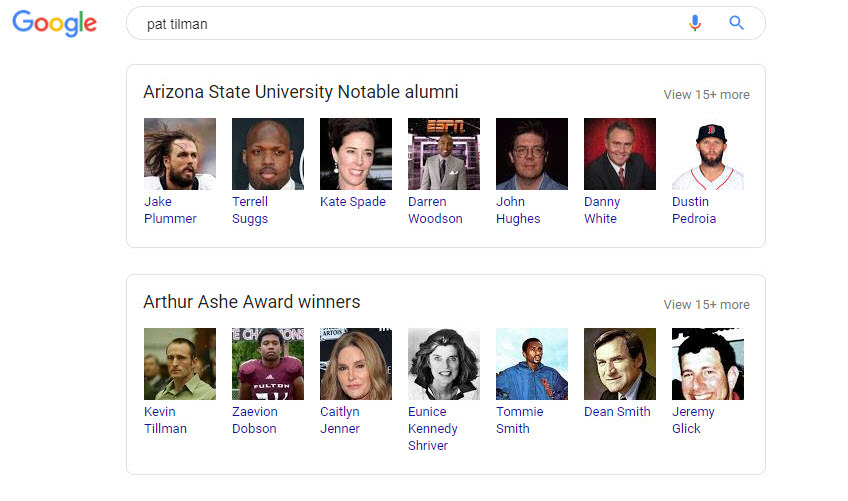The width and height of the screenshot is (848, 501).
Task: Click the Google logo
Action: click(x=54, y=23)
